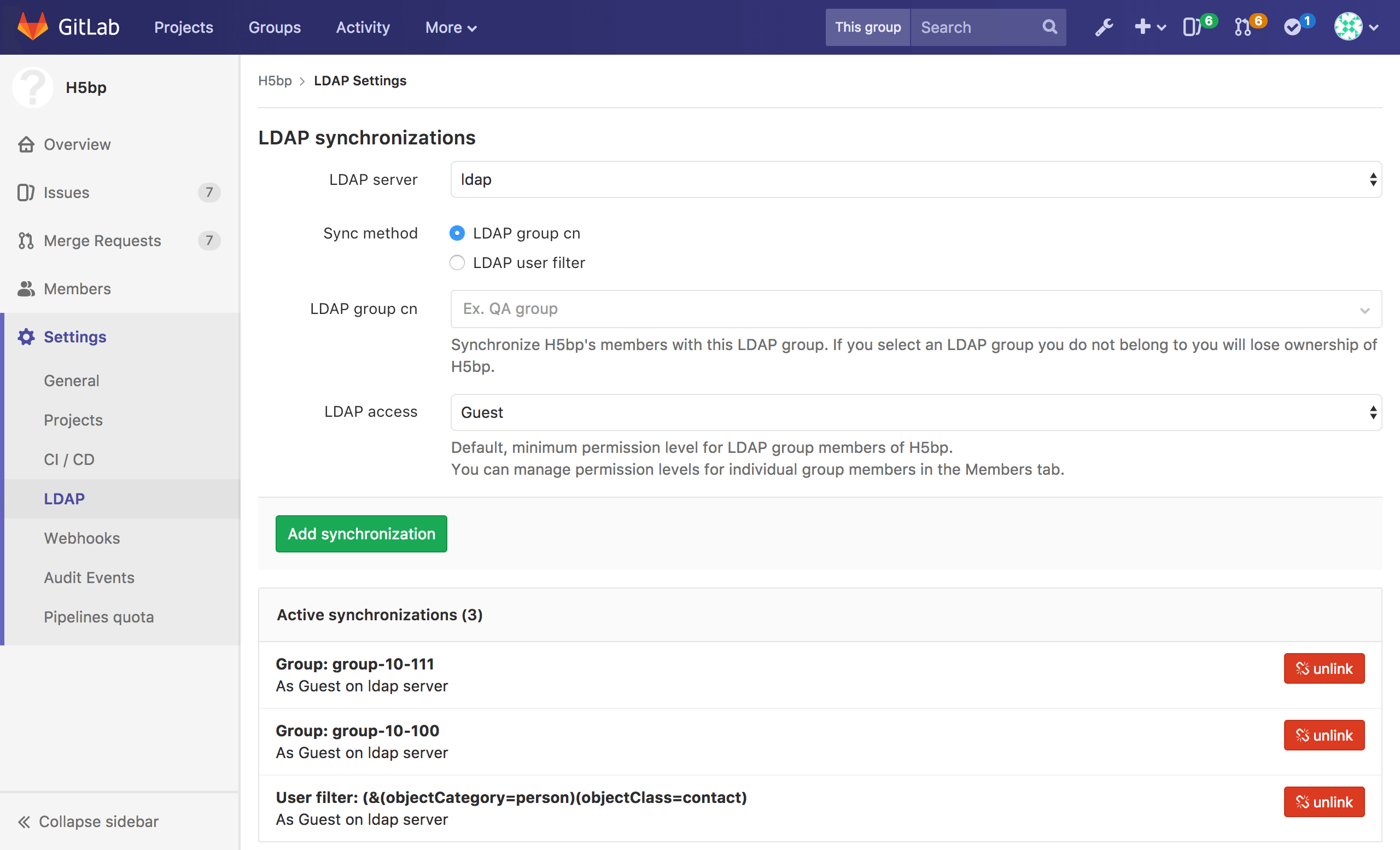
Task: Click the wrench/admin settings icon
Action: [x=1104, y=27]
